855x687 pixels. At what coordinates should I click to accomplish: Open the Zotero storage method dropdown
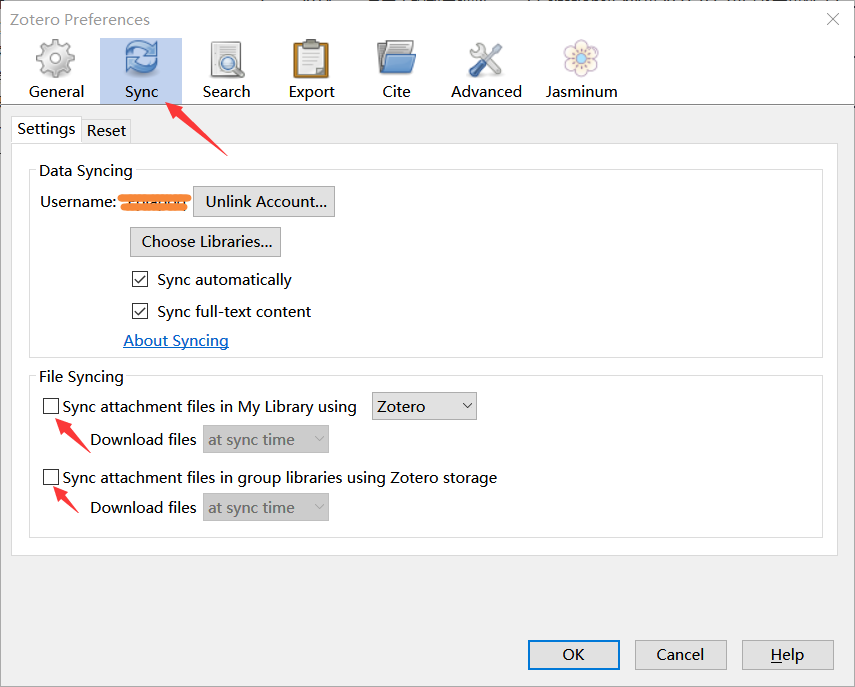click(x=424, y=406)
